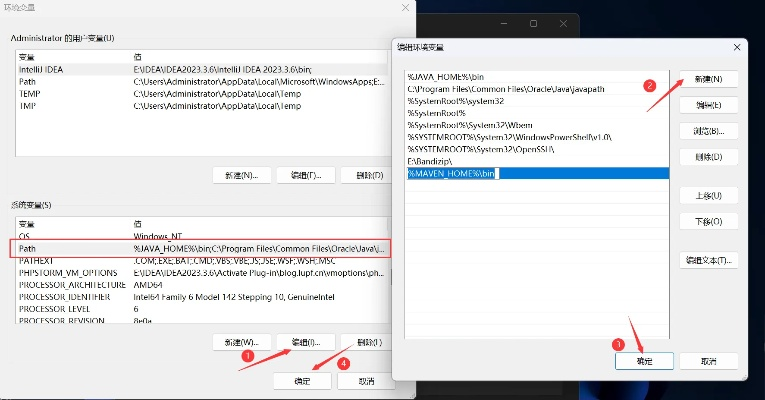The width and height of the screenshot is (765, 400).
Task: Click 新建(N) in edit path dialog
Action: click(708, 78)
